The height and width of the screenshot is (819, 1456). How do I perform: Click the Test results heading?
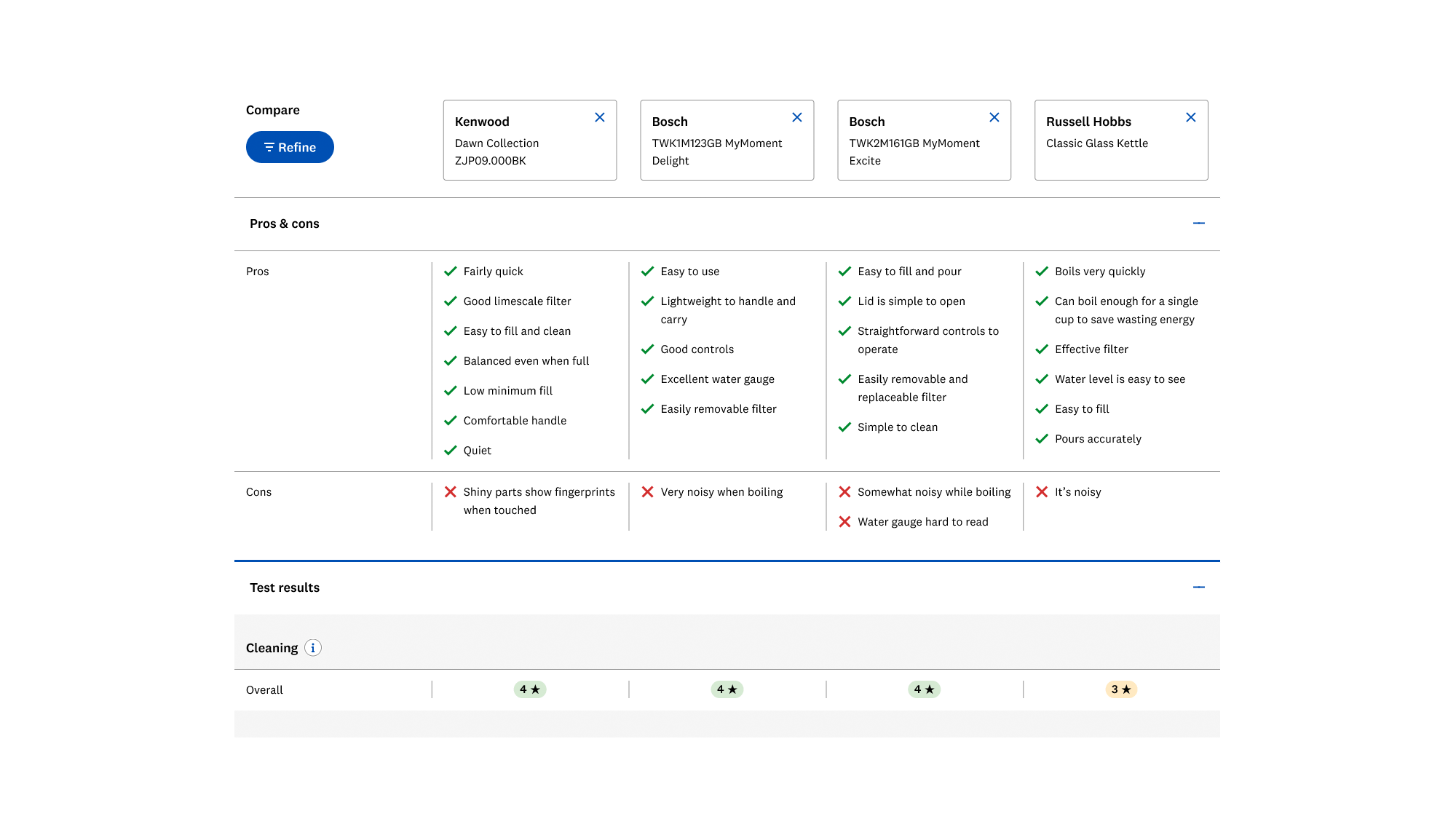[x=285, y=587]
